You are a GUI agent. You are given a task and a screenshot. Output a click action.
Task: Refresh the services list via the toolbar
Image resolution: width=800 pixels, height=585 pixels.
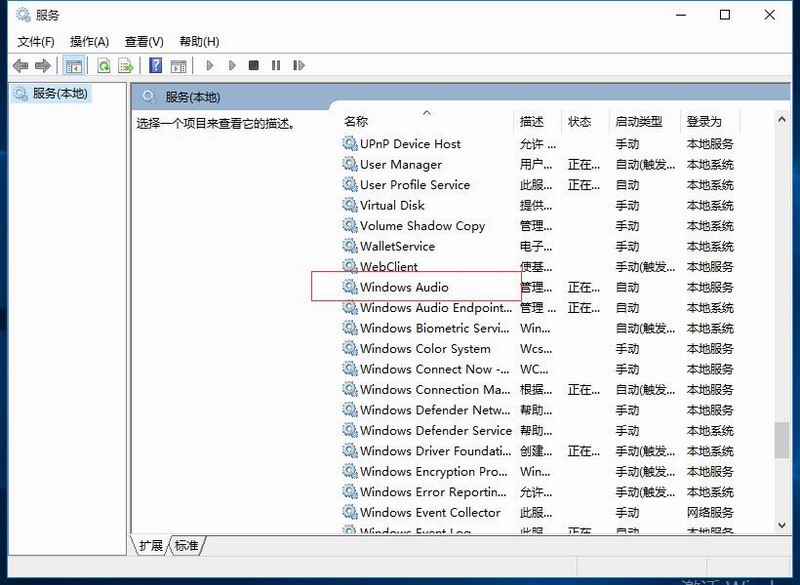pos(104,65)
